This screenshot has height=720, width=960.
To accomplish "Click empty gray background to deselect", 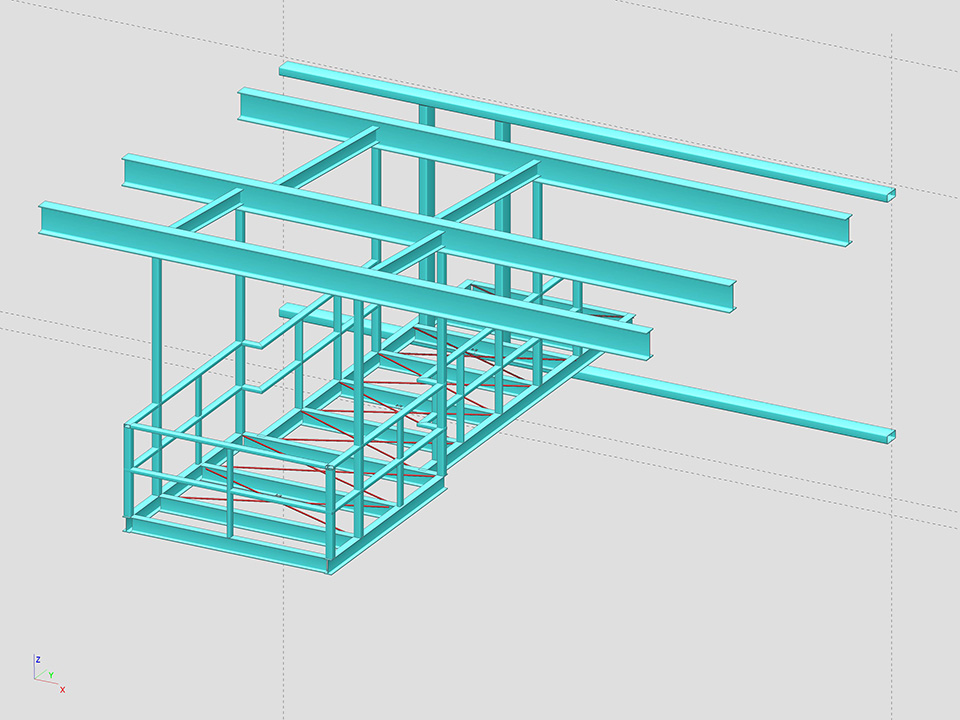I will pyautogui.click(x=700, y=600).
